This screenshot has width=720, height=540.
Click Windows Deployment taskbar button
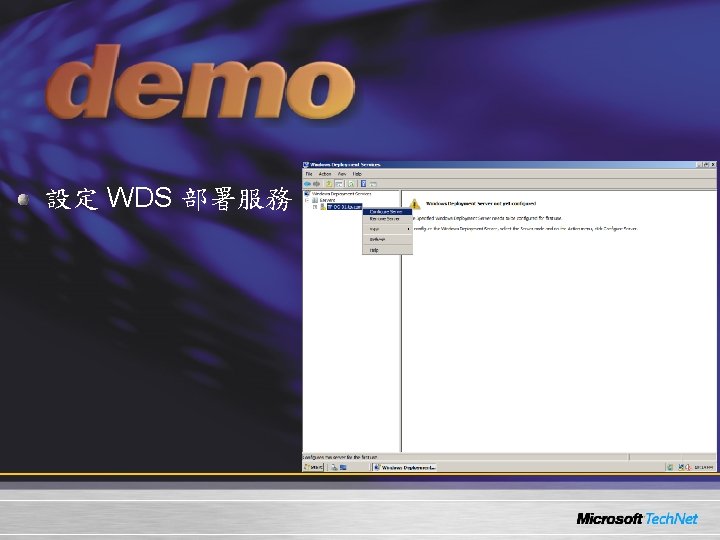(x=405, y=467)
